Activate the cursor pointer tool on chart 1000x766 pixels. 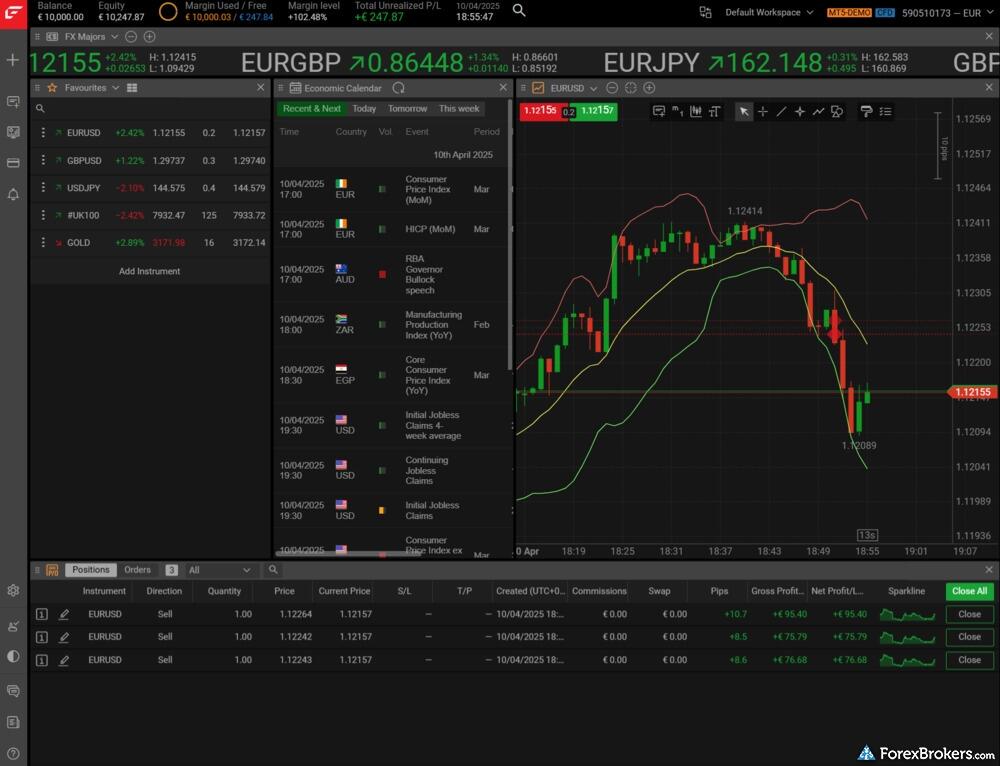point(744,112)
